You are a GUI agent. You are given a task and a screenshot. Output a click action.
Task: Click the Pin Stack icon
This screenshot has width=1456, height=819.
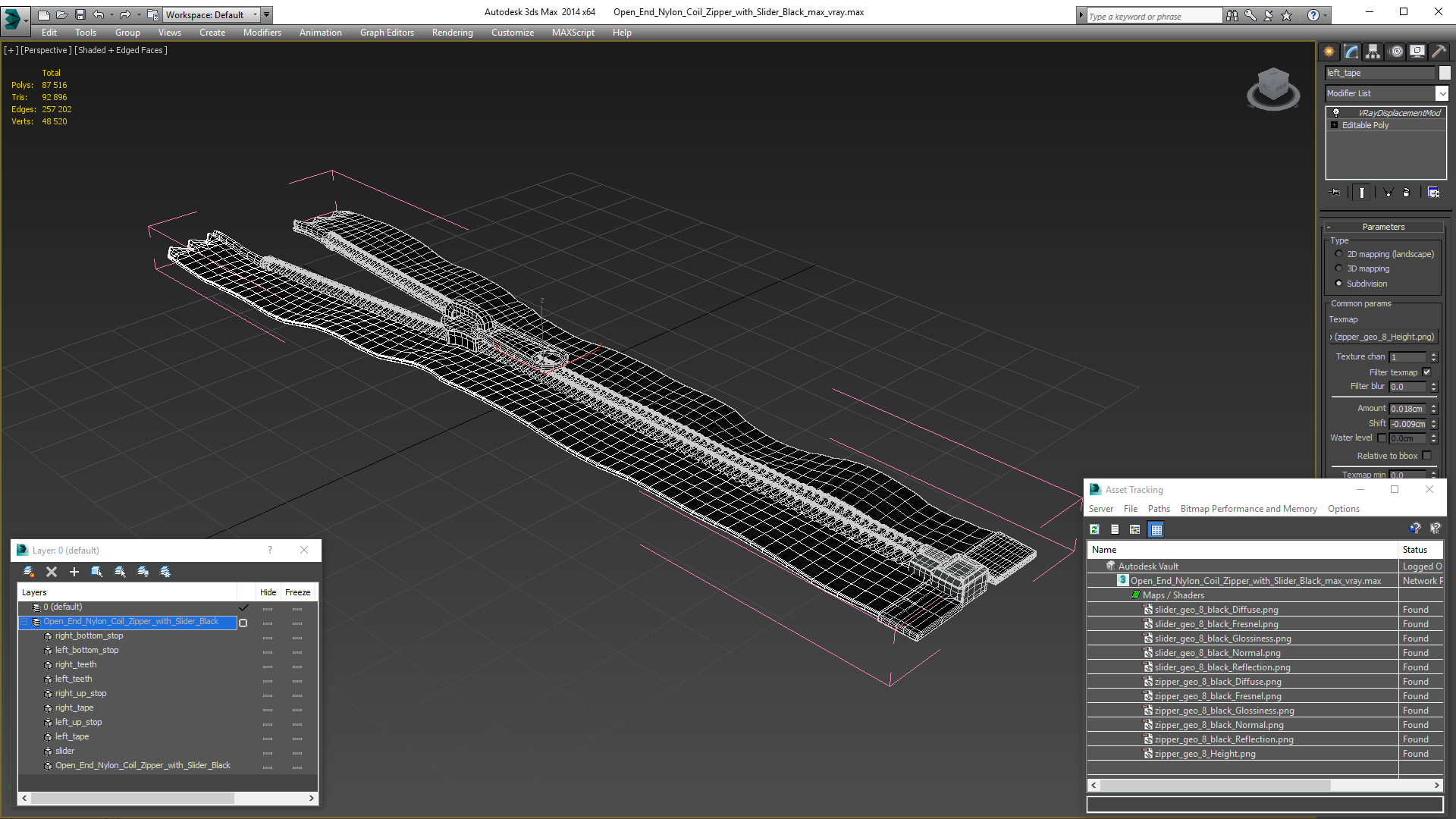point(1335,193)
